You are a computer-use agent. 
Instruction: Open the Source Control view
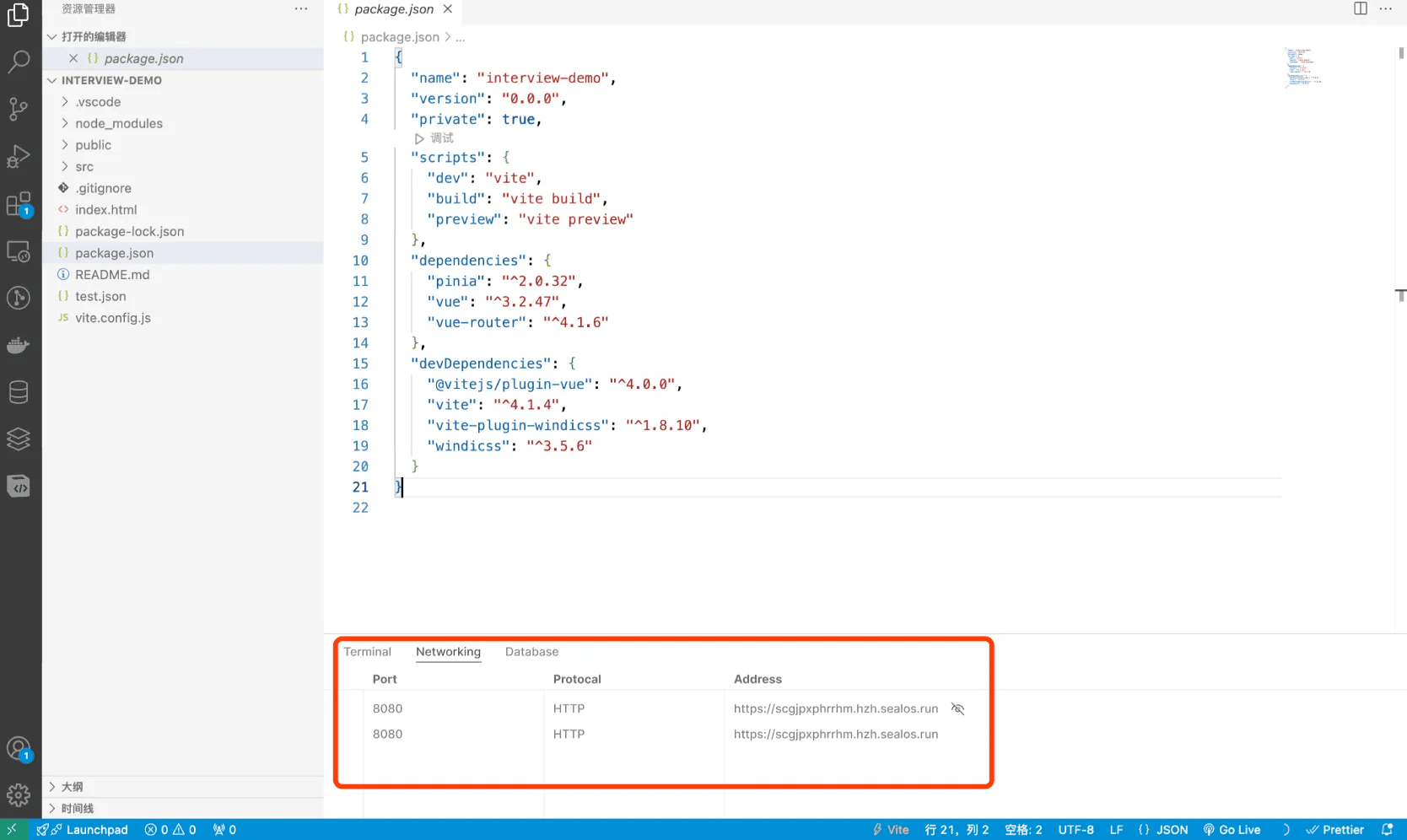[x=19, y=109]
